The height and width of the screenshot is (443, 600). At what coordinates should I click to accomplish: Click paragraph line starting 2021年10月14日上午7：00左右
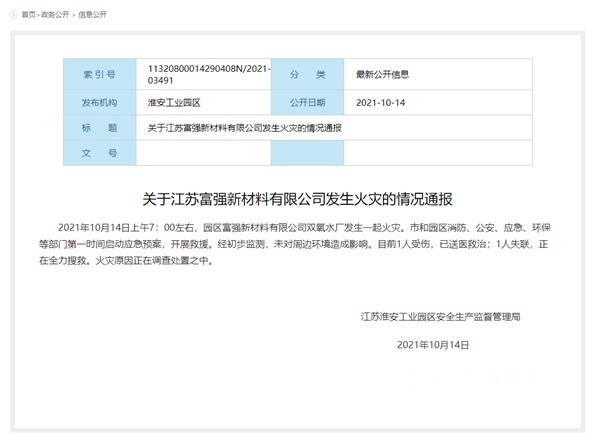point(304,228)
